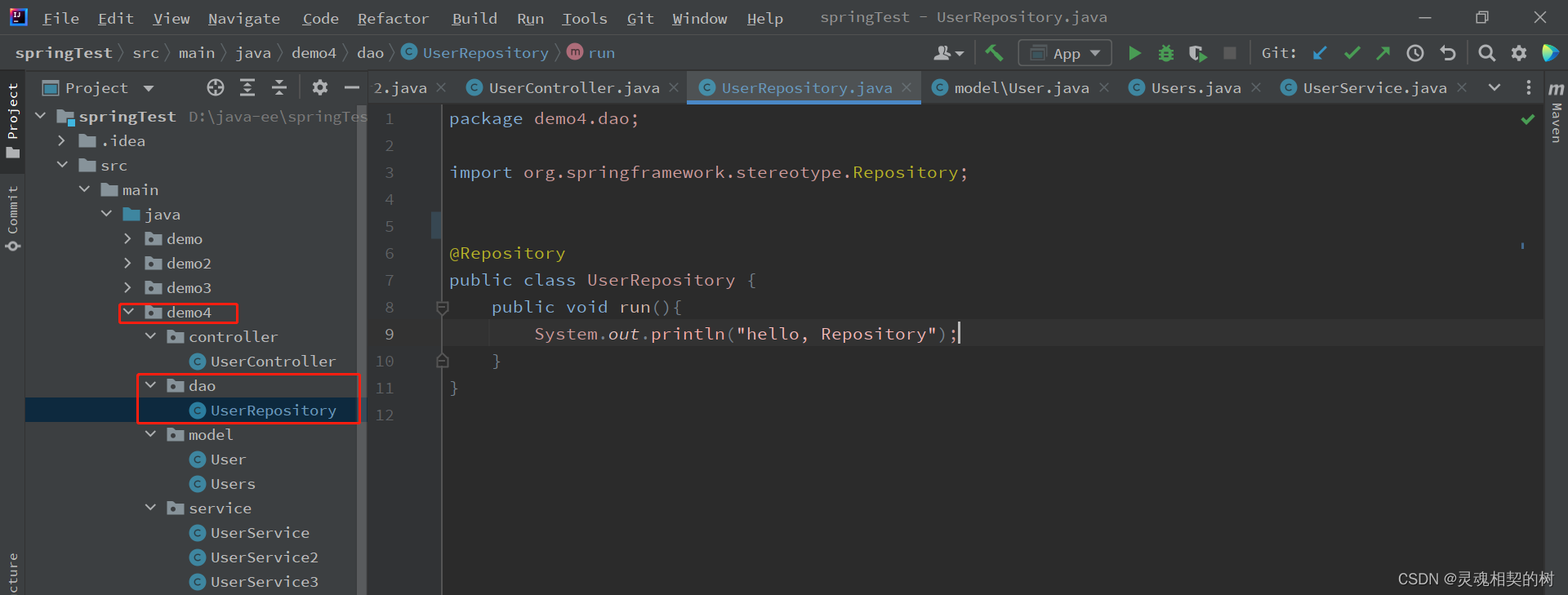Open the App run configuration dropdown

[x=1065, y=53]
